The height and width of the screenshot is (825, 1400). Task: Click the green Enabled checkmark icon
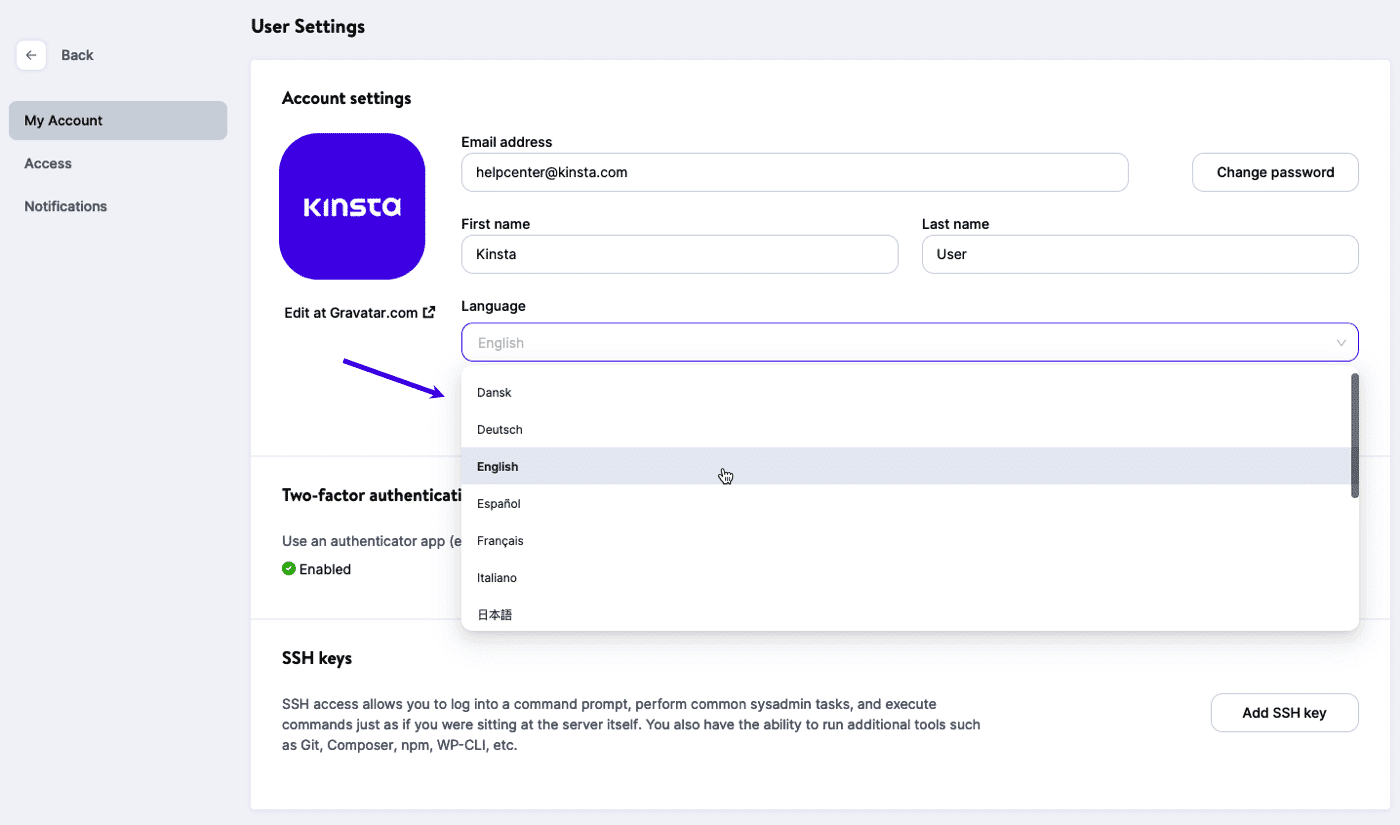(x=289, y=568)
